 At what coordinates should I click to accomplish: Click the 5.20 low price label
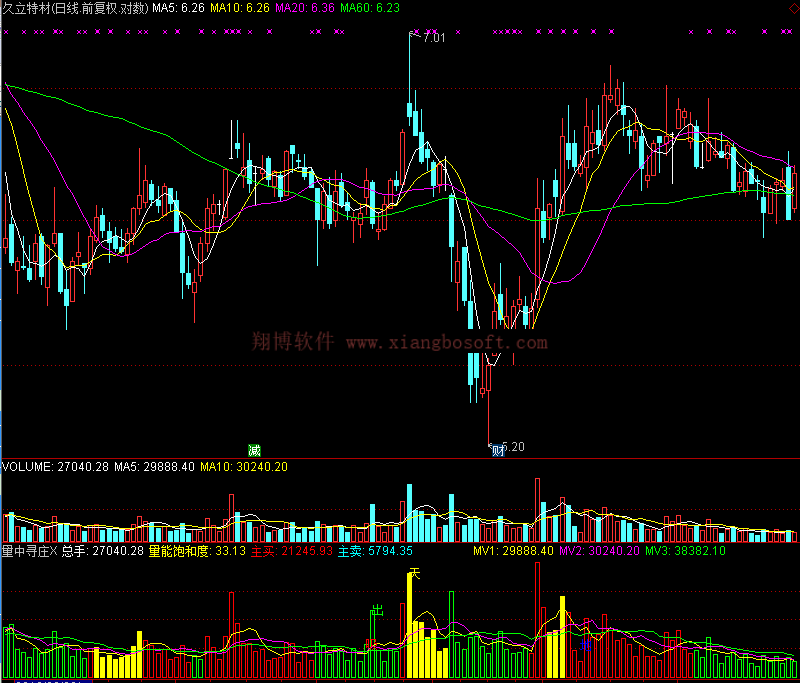[x=514, y=447]
